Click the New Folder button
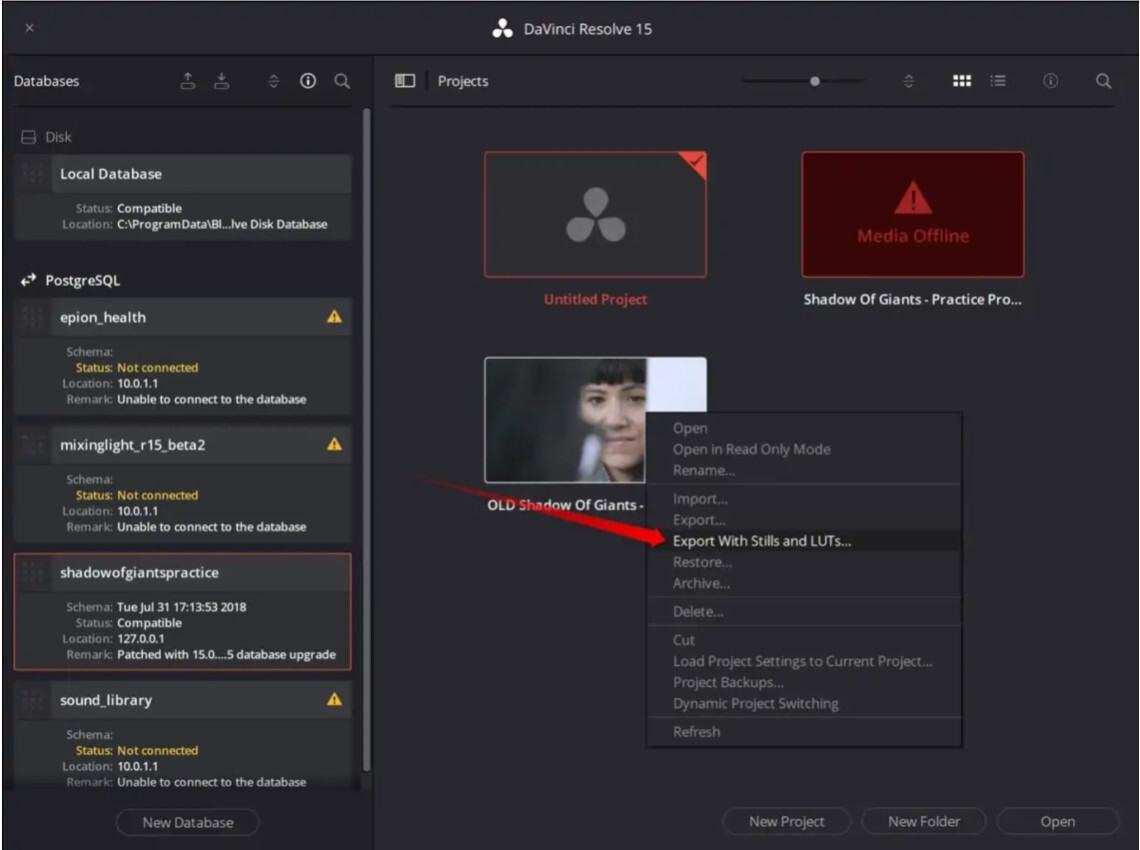Image resolution: width=1140 pixels, height=850 pixels. click(924, 822)
